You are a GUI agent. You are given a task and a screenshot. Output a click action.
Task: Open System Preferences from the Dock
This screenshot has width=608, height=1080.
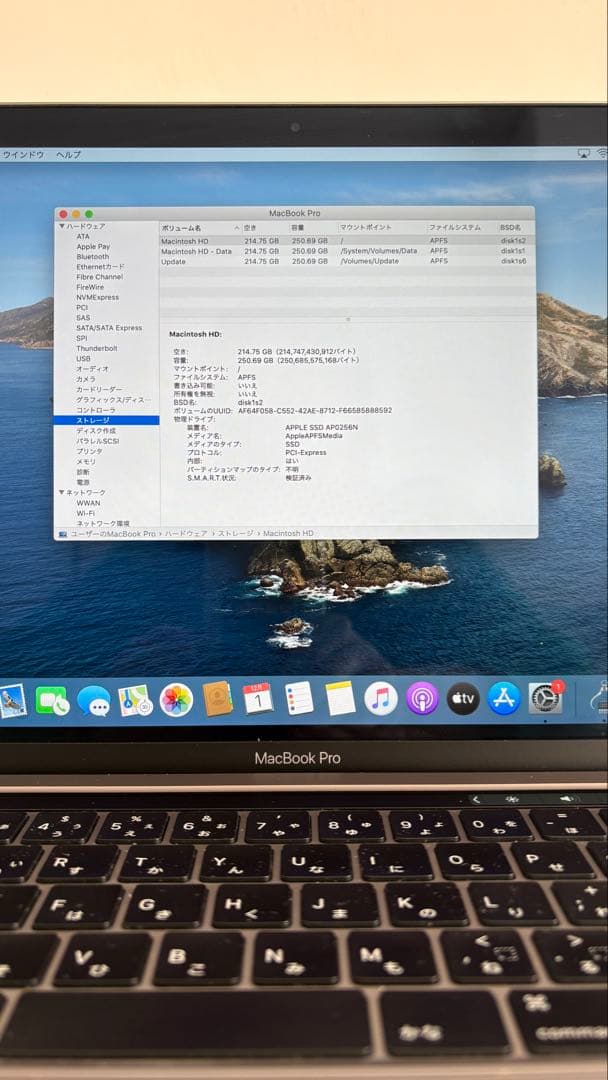tap(545, 698)
